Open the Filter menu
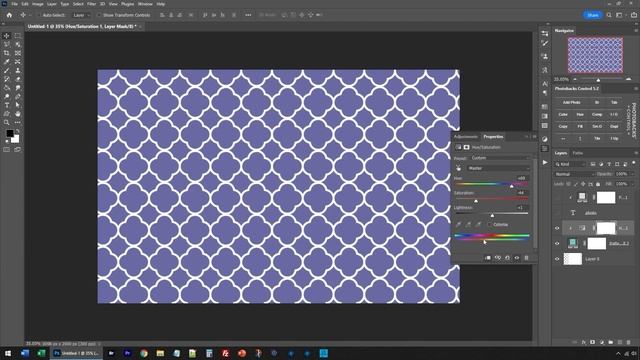The width and height of the screenshot is (640, 360). pyautogui.click(x=91, y=4)
